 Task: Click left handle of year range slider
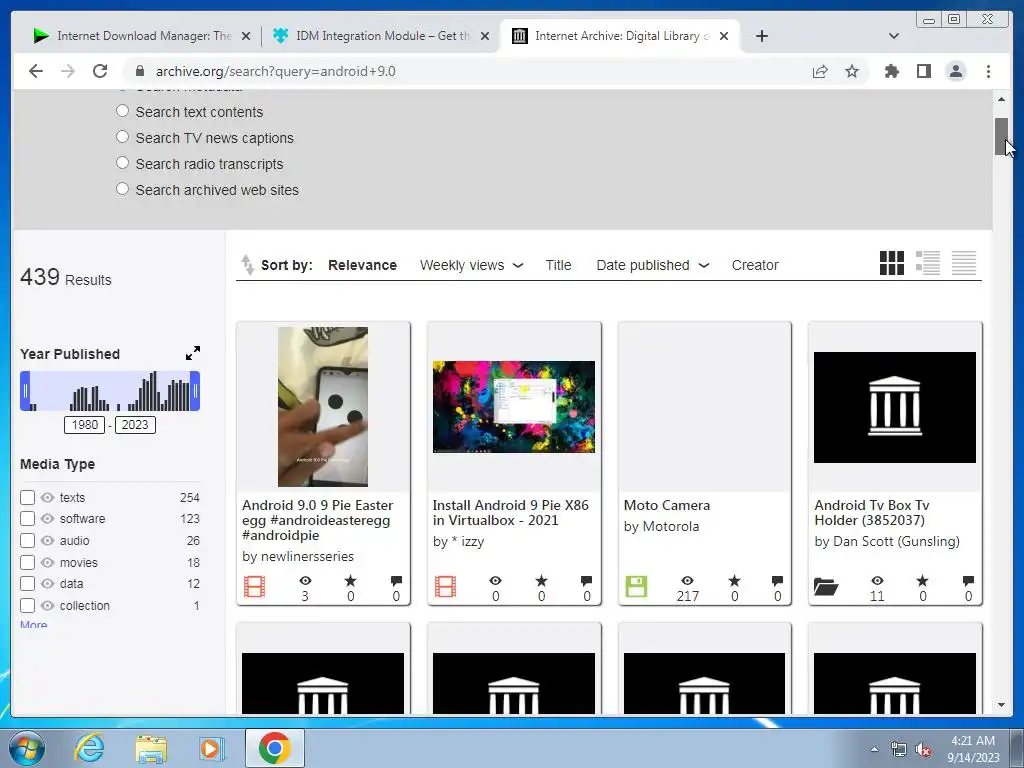[x=25, y=391]
